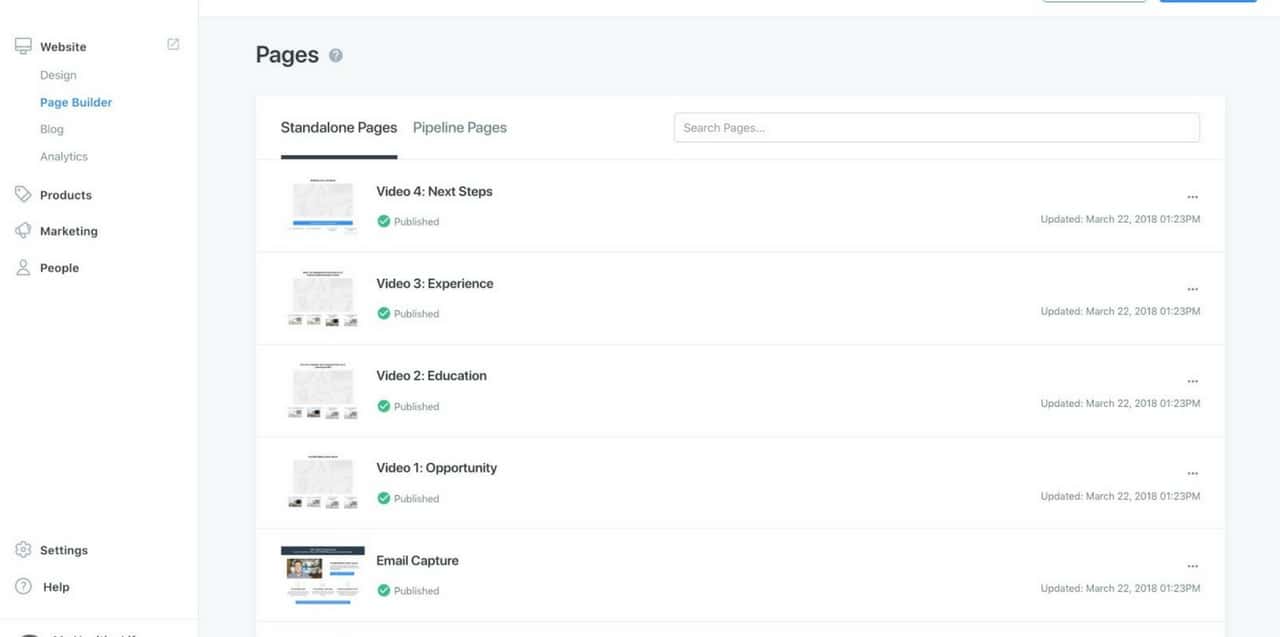Open options menu for Video 2: Education

click(1192, 381)
